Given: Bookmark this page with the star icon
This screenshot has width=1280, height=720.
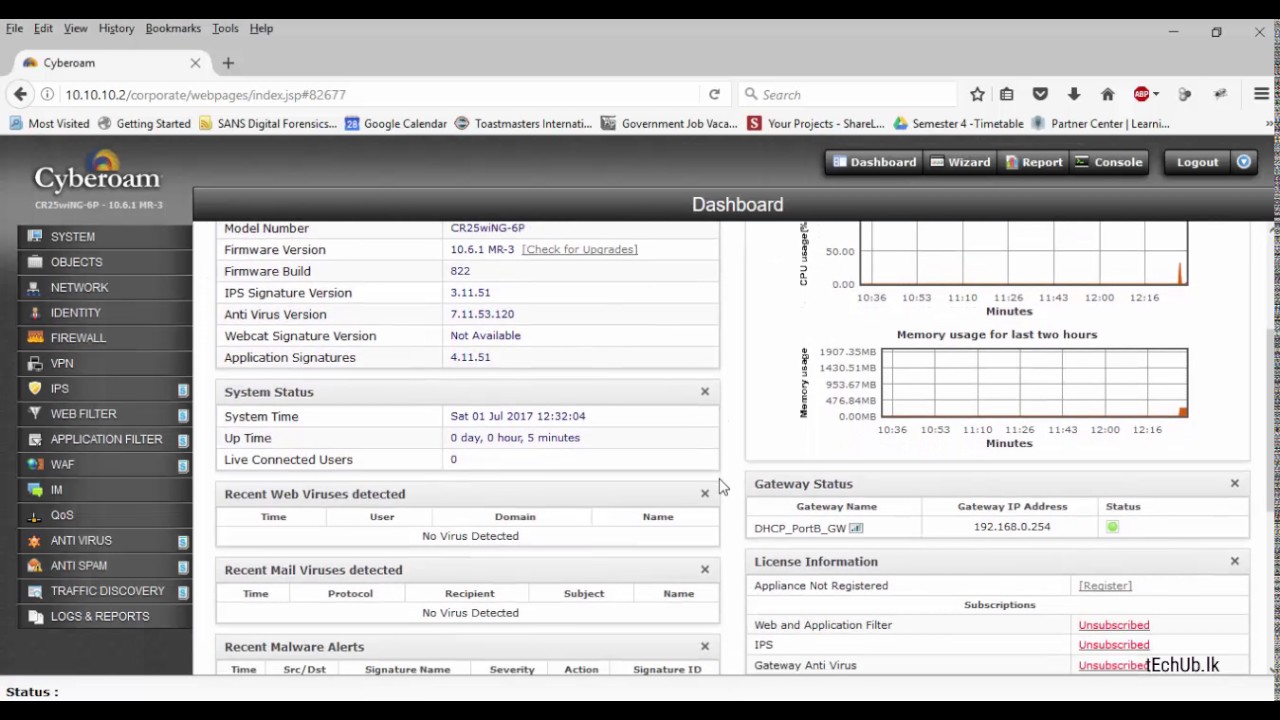Looking at the screenshot, I should [x=977, y=94].
